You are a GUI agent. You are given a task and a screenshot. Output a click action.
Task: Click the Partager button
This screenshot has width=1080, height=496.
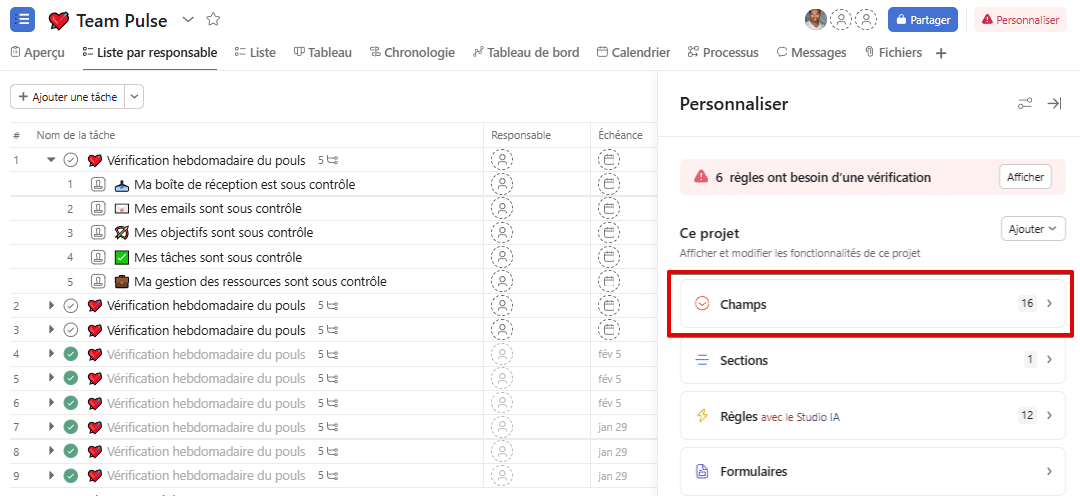click(x=922, y=20)
